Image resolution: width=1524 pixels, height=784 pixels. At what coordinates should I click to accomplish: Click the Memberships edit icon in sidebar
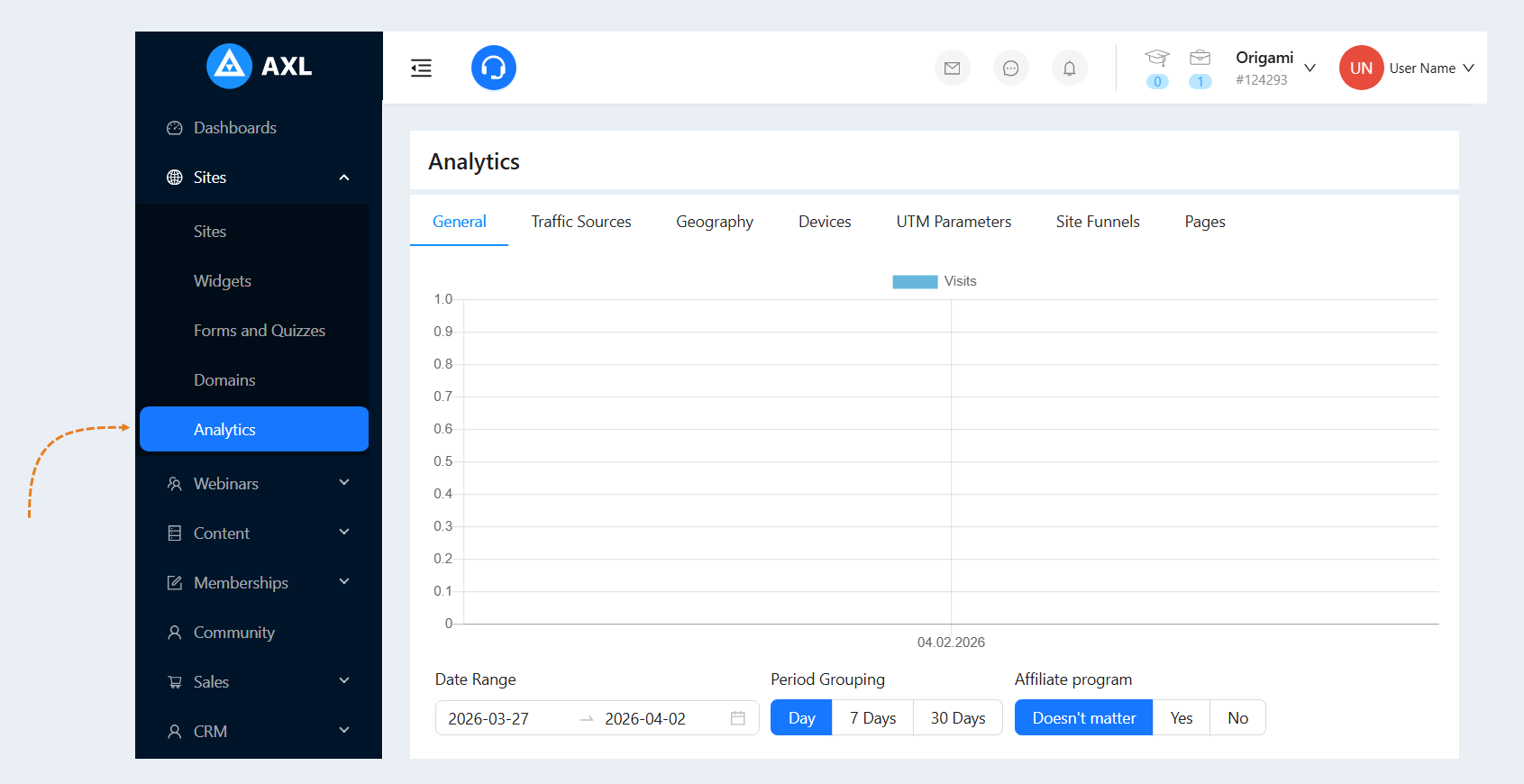point(175,583)
